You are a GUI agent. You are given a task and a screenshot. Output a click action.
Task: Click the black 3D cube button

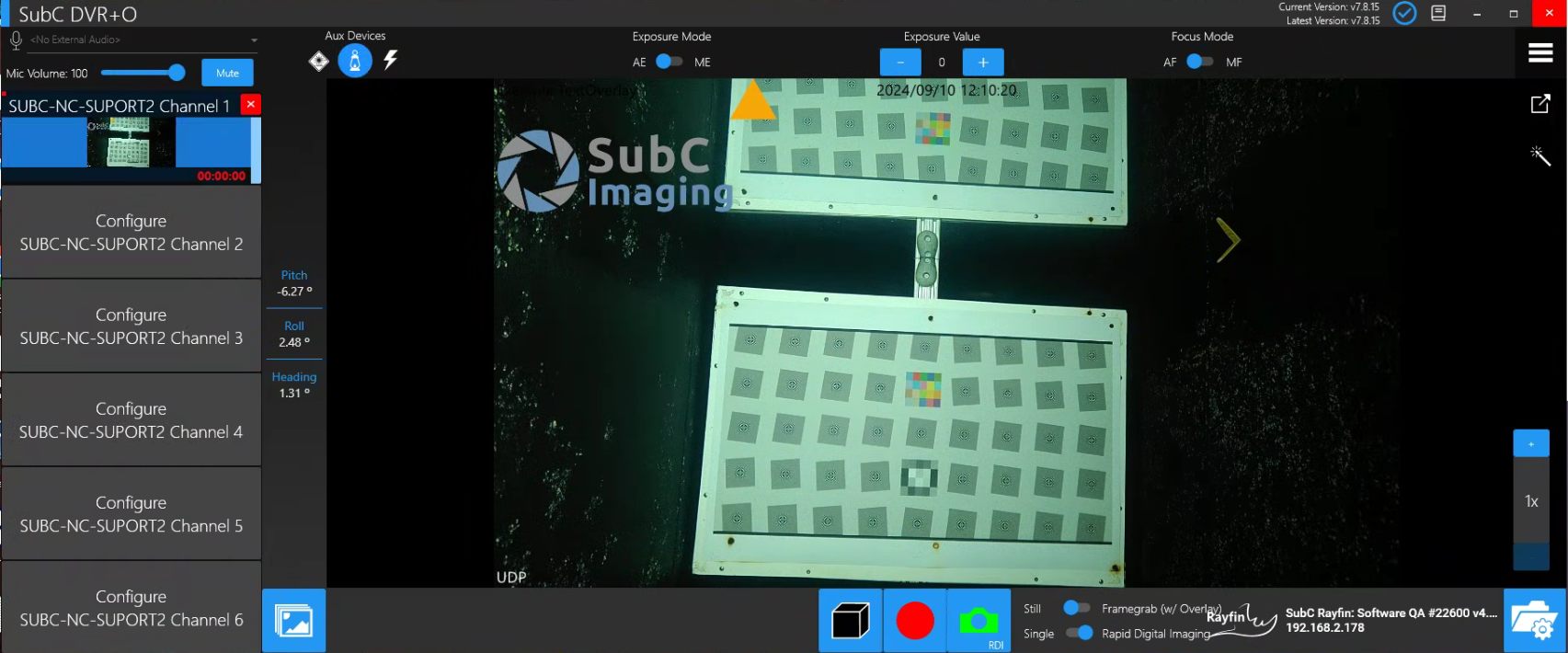(x=850, y=621)
